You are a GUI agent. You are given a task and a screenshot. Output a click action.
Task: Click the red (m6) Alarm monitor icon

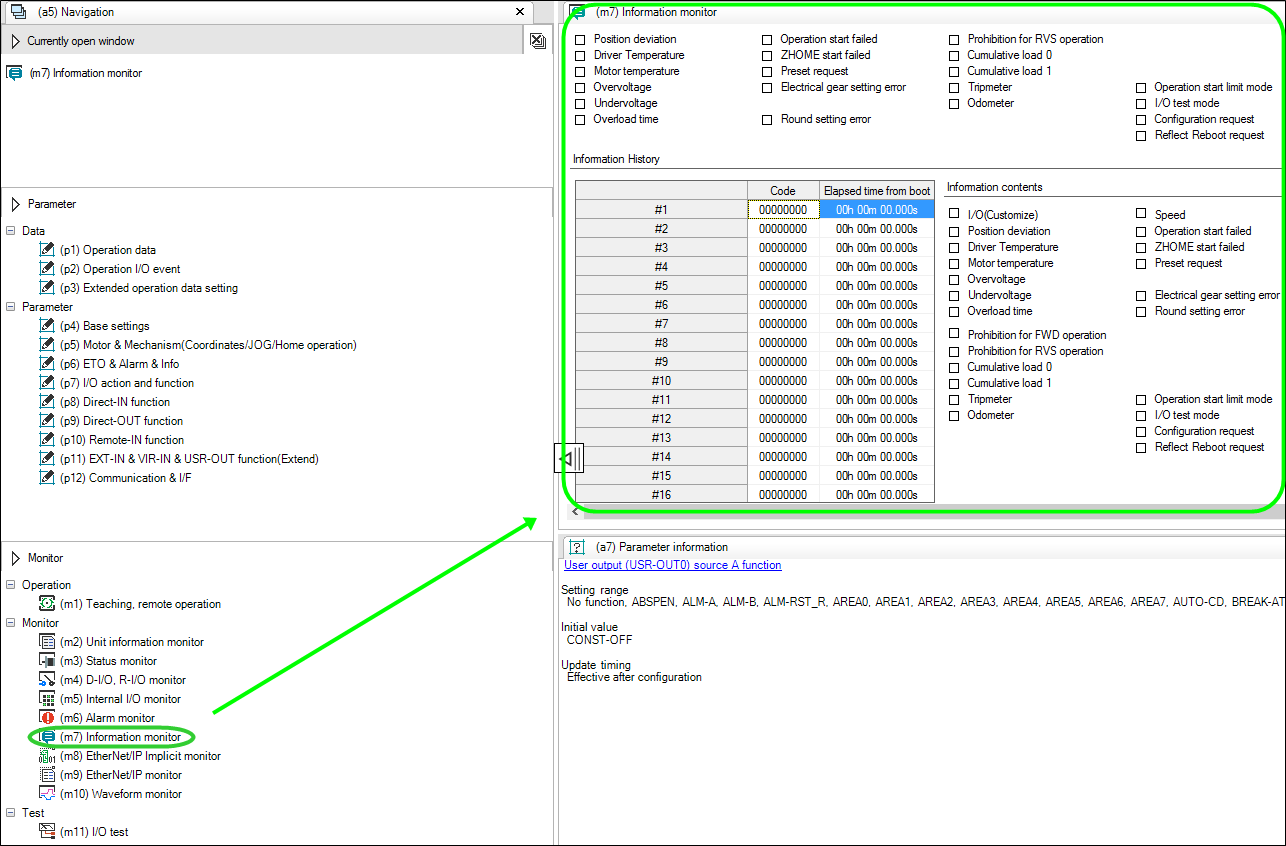point(47,718)
